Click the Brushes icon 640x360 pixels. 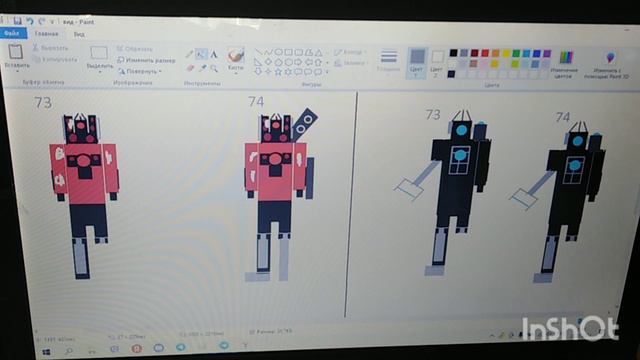[236, 55]
